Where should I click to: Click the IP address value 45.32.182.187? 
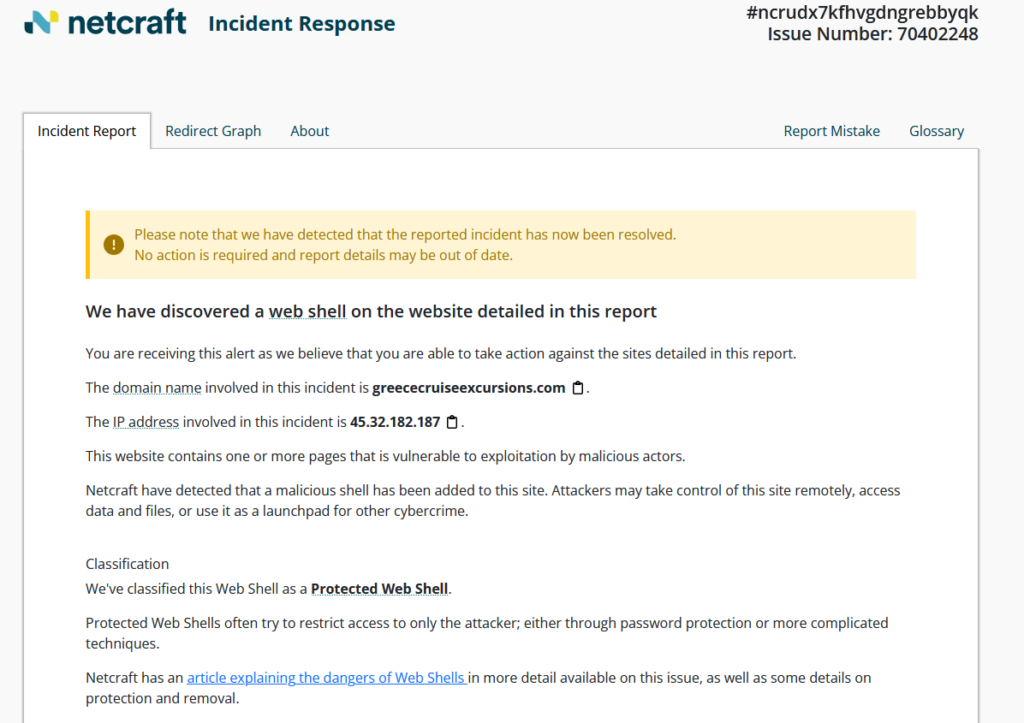(395, 422)
